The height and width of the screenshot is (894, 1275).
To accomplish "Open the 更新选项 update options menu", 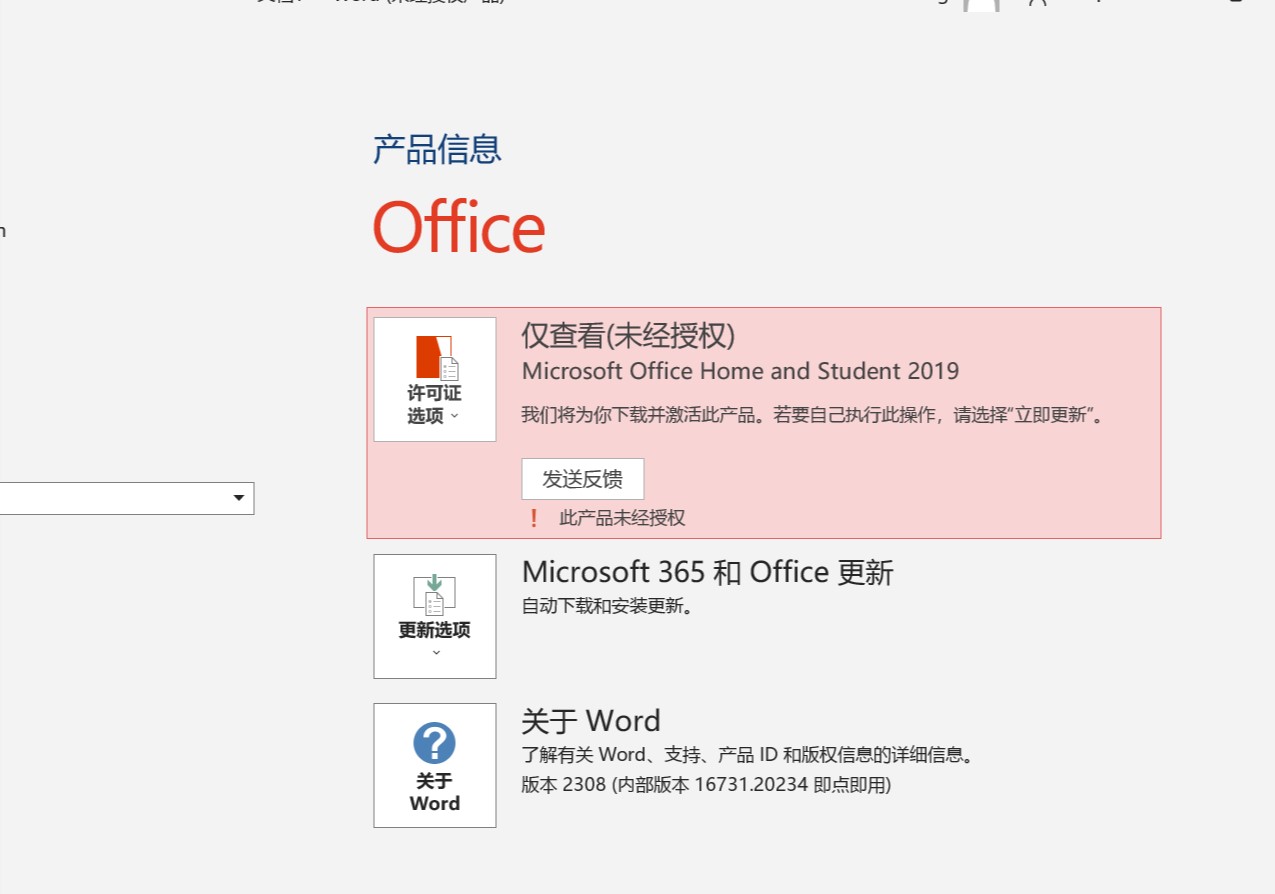I will click(x=435, y=616).
